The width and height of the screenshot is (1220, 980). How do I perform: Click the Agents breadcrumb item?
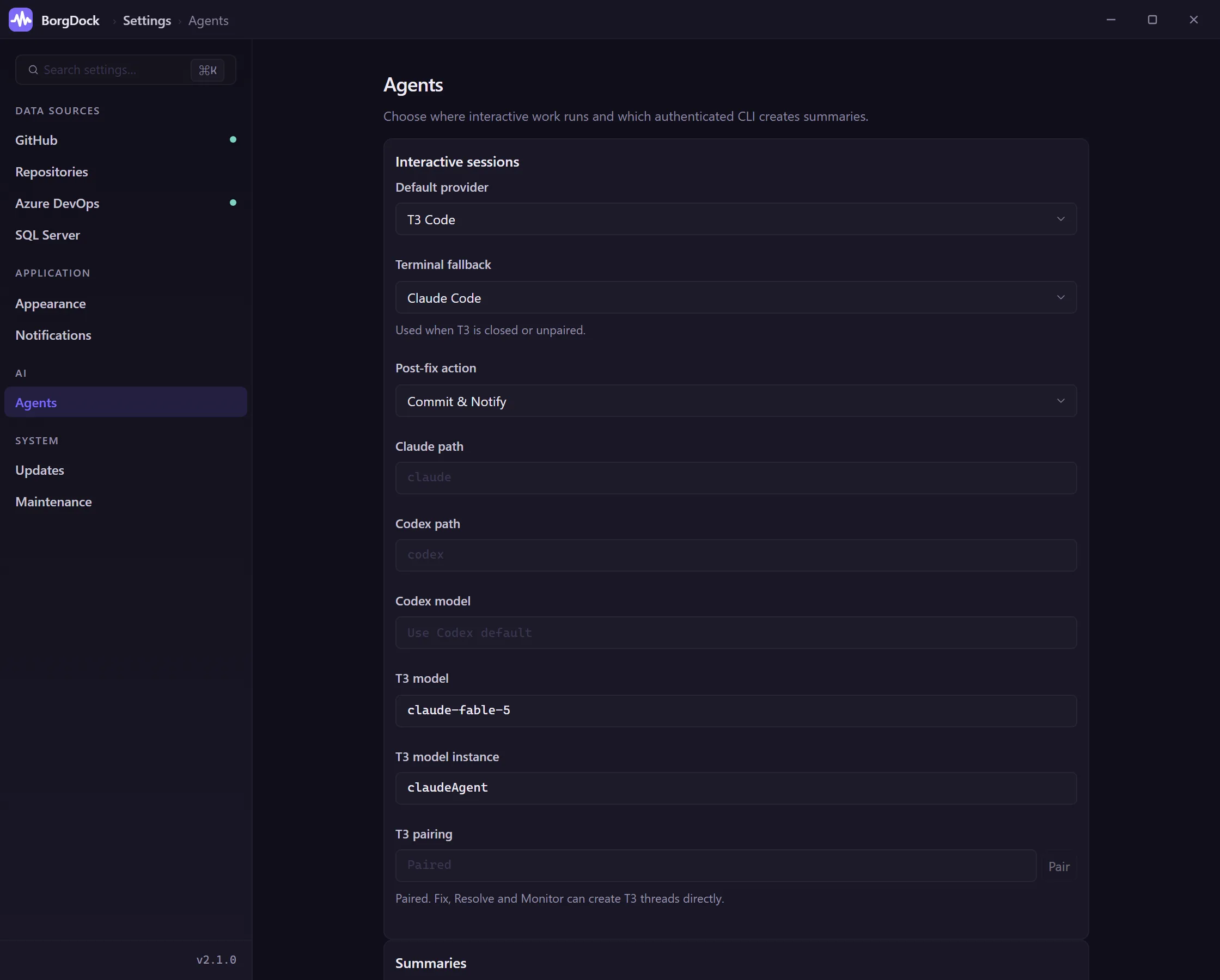point(208,20)
